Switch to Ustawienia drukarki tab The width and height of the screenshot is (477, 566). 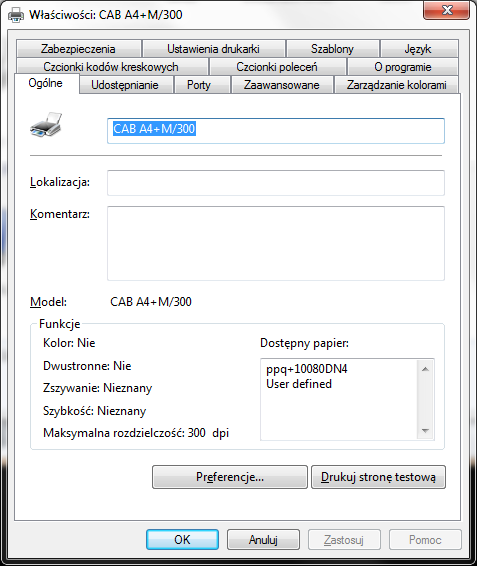214,49
